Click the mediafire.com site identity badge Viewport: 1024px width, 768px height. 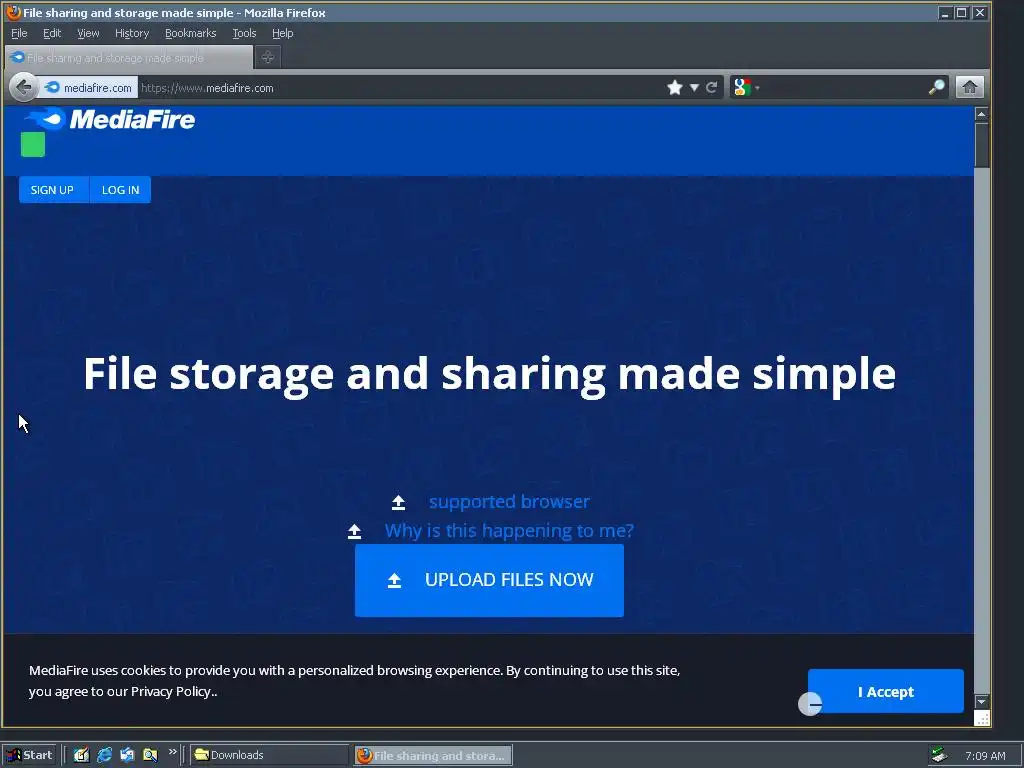pyautogui.click(x=89, y=88)
